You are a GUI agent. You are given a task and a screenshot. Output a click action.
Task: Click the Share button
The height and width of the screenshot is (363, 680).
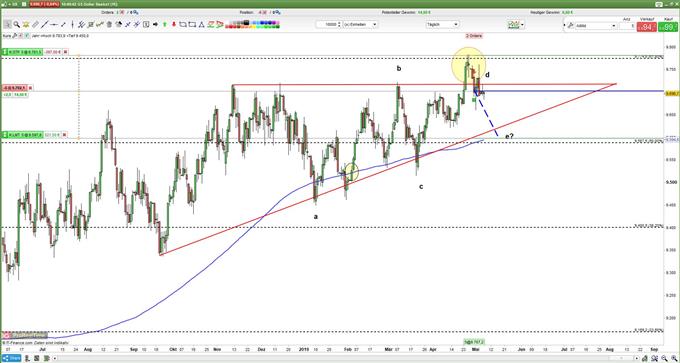point(11,358)
